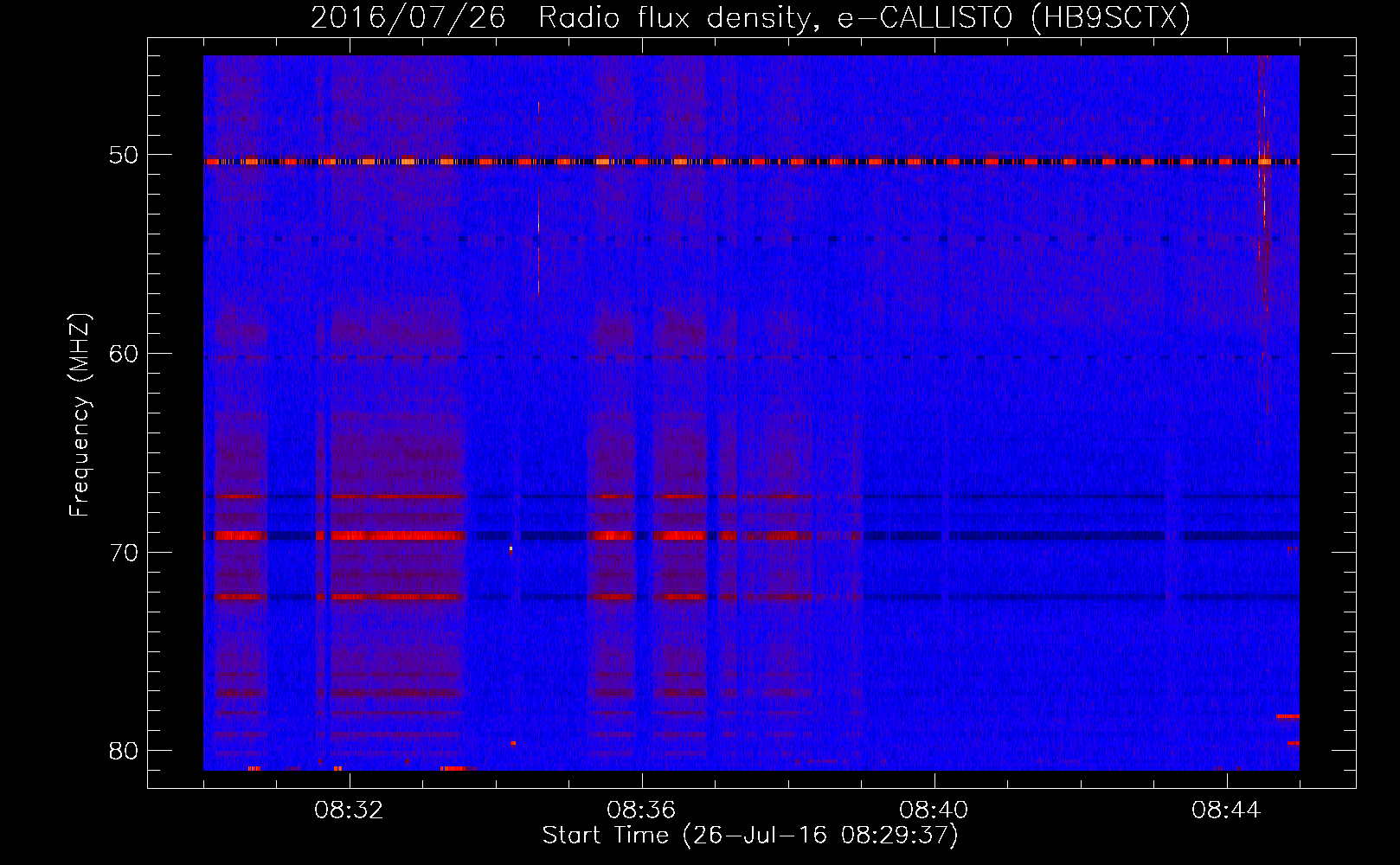Click the '08:40' time tick label
Screen dimensions: 1400x865
click(934, 811)
